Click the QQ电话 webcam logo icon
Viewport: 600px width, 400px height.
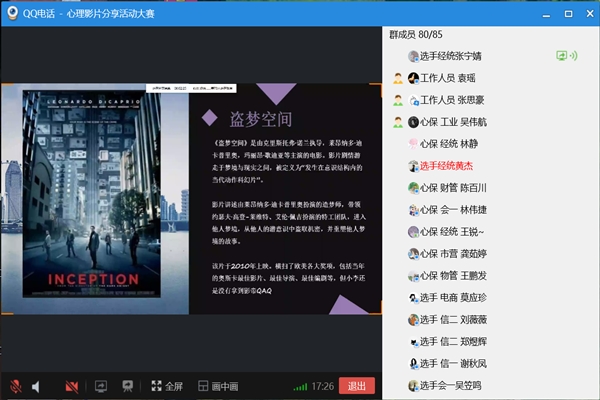[x=13, y=13]
